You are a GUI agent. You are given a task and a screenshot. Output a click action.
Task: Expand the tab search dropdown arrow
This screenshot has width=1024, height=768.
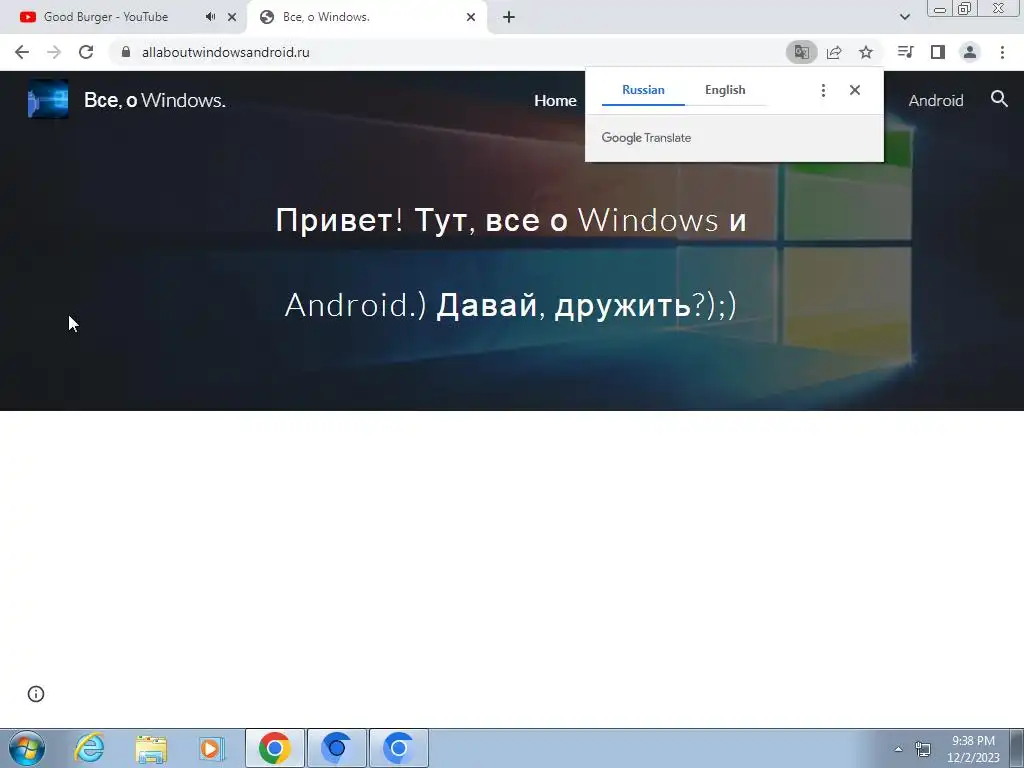pos(904,17)
